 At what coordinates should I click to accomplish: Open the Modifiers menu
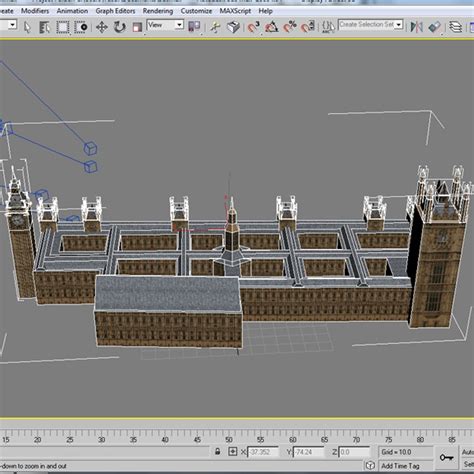pos(35,11)
